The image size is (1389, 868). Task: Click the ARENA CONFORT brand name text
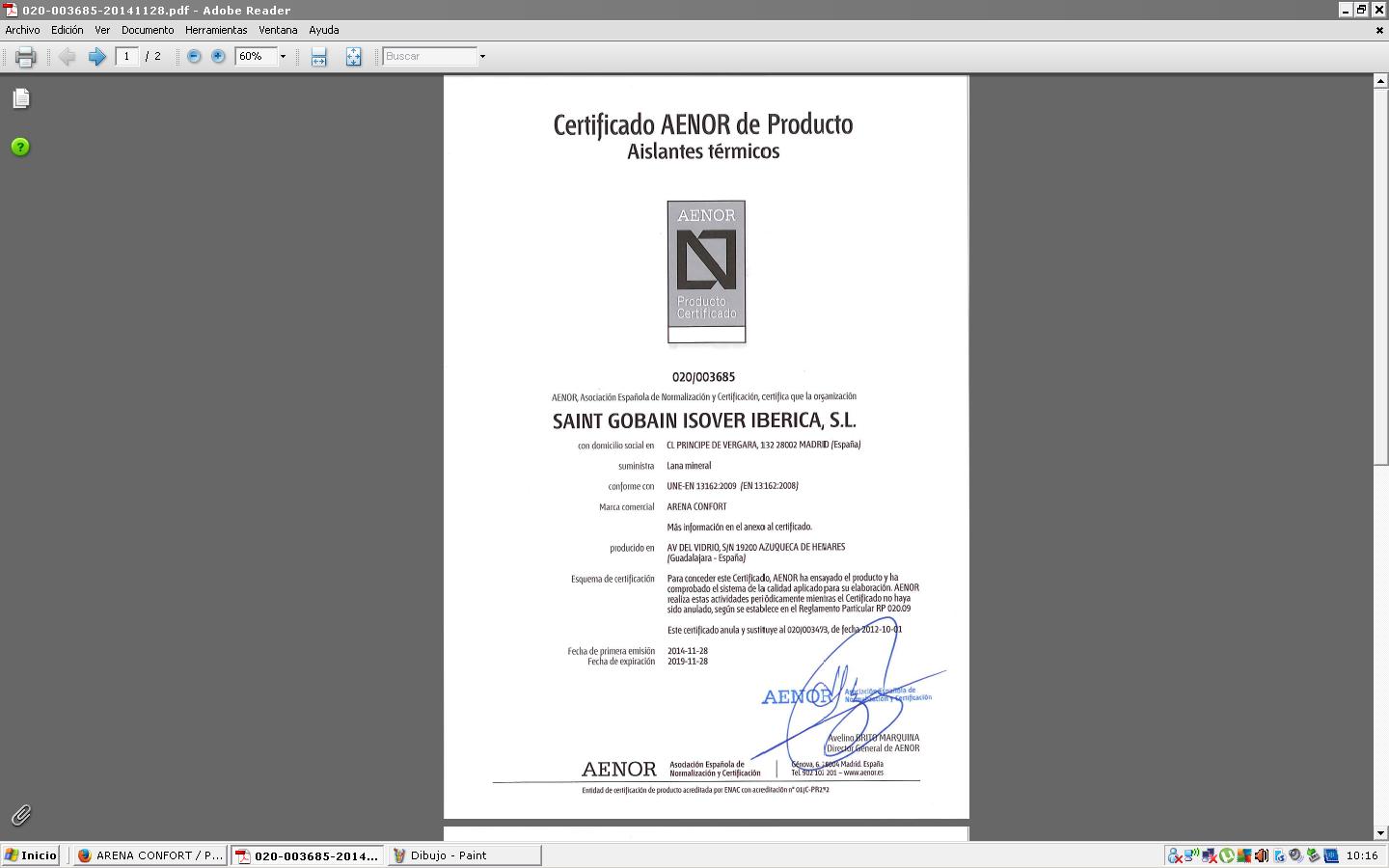pyautogui.click(x=697, y=506)
